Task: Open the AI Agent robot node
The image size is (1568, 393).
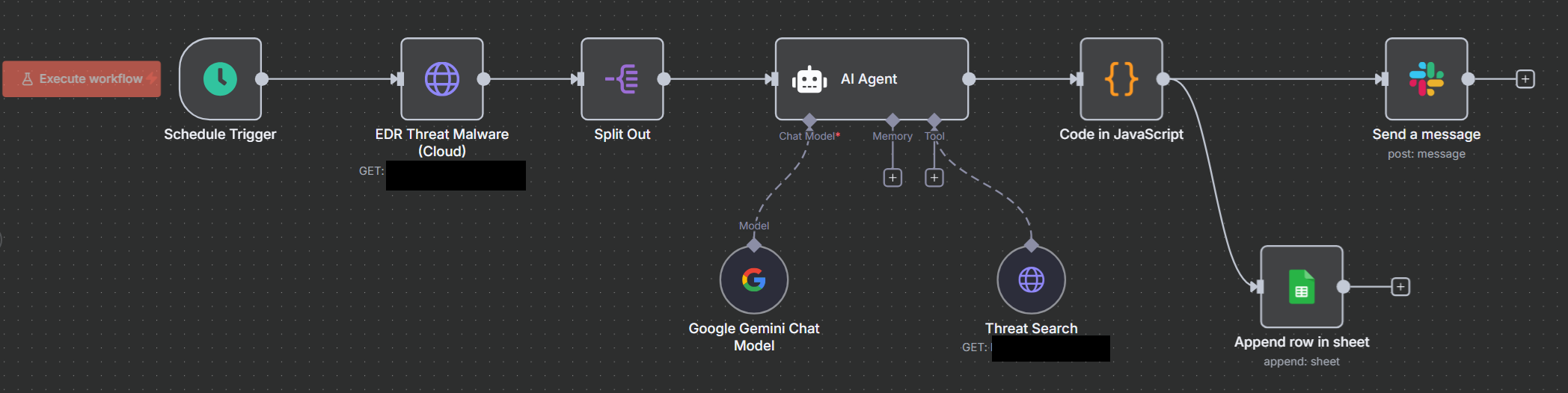Action: (872, 79)
